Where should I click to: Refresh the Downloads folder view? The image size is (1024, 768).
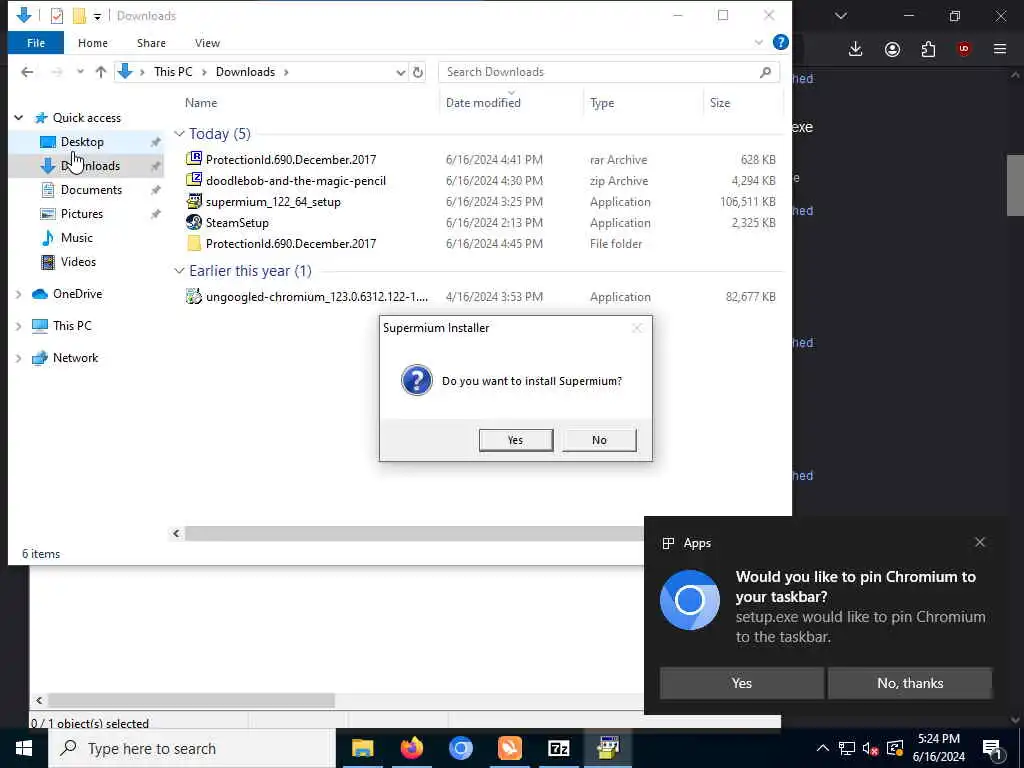(x=418, y=72)
